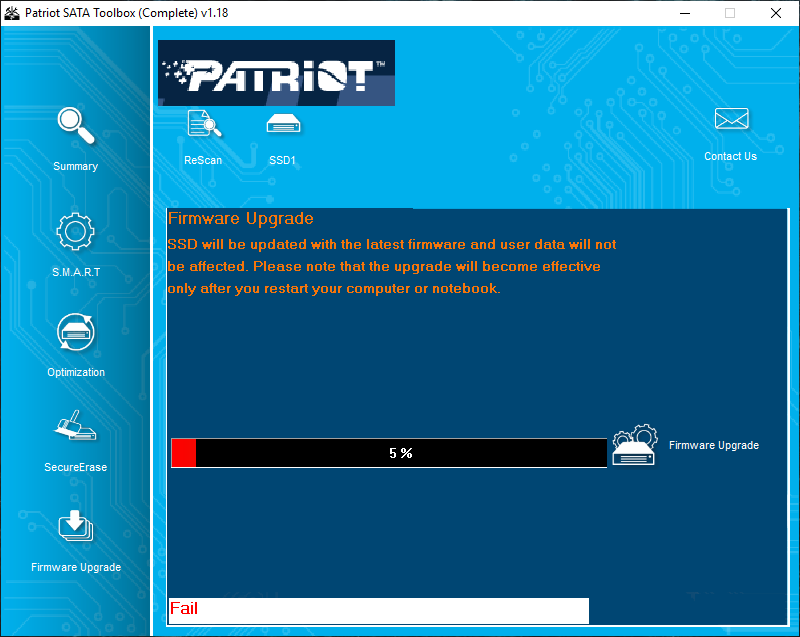The height and width of the screenshot is (637, 800).
Task: Select the SecureErase brush icon
Action: (76, 425)
